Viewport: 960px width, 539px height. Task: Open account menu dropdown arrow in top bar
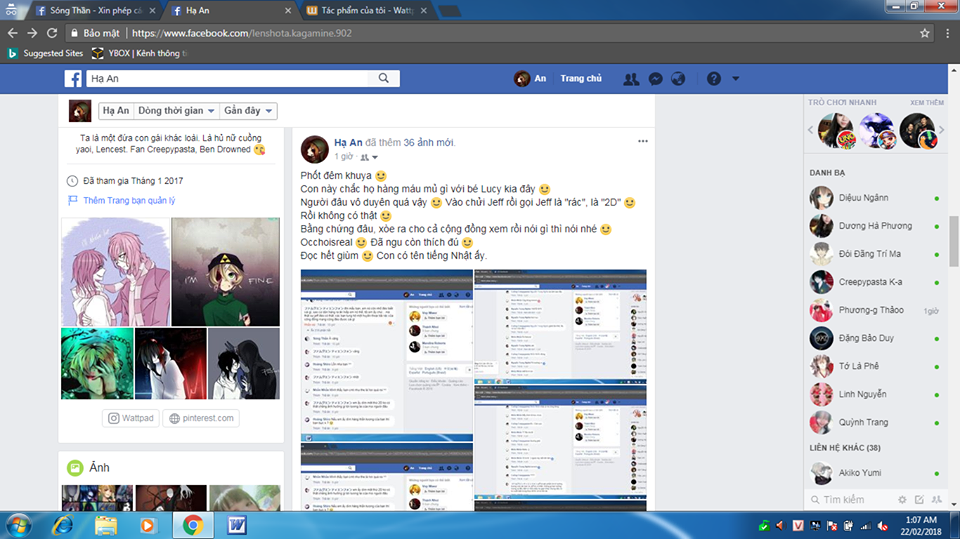click(736, 79)
